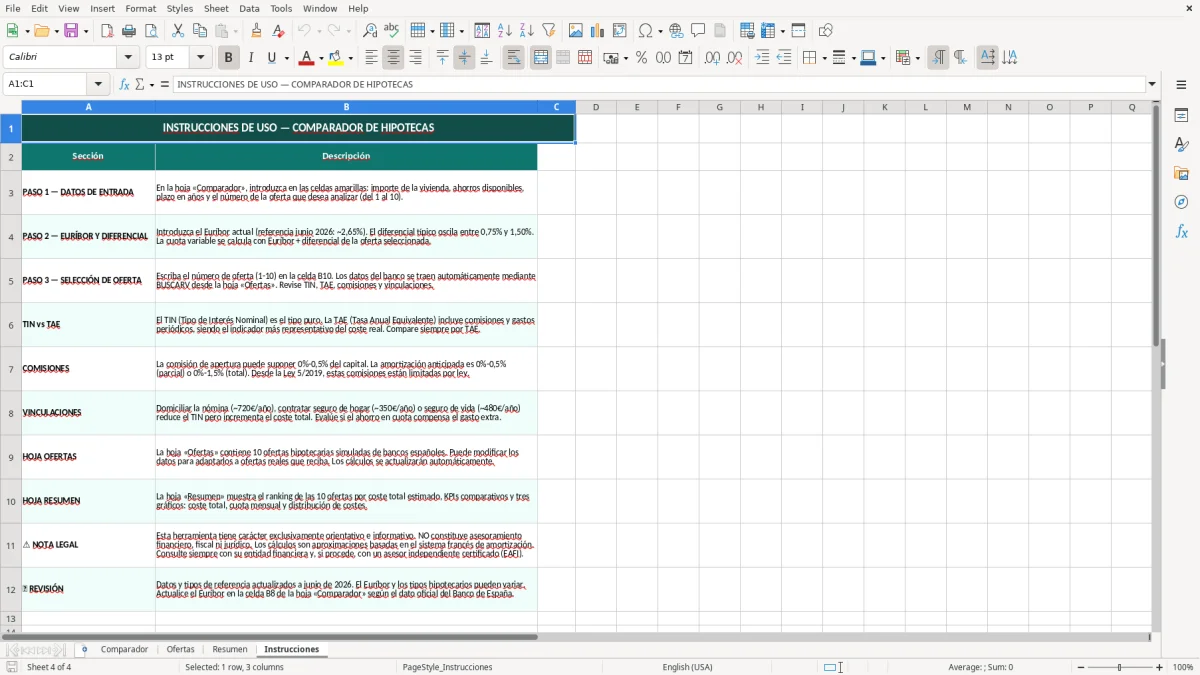Click the AutoFilter funnel icon
The image size is (1200, 675).
click(548, 31)
